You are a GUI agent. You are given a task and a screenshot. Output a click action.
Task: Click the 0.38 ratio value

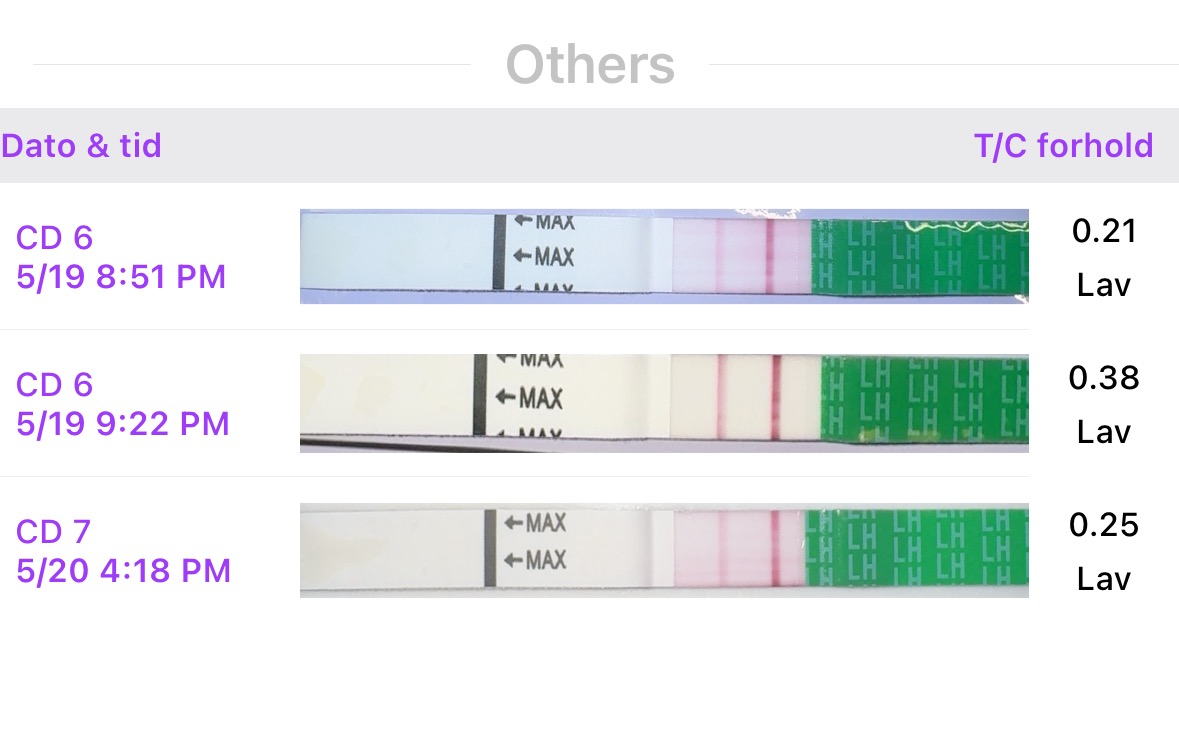1104,378
